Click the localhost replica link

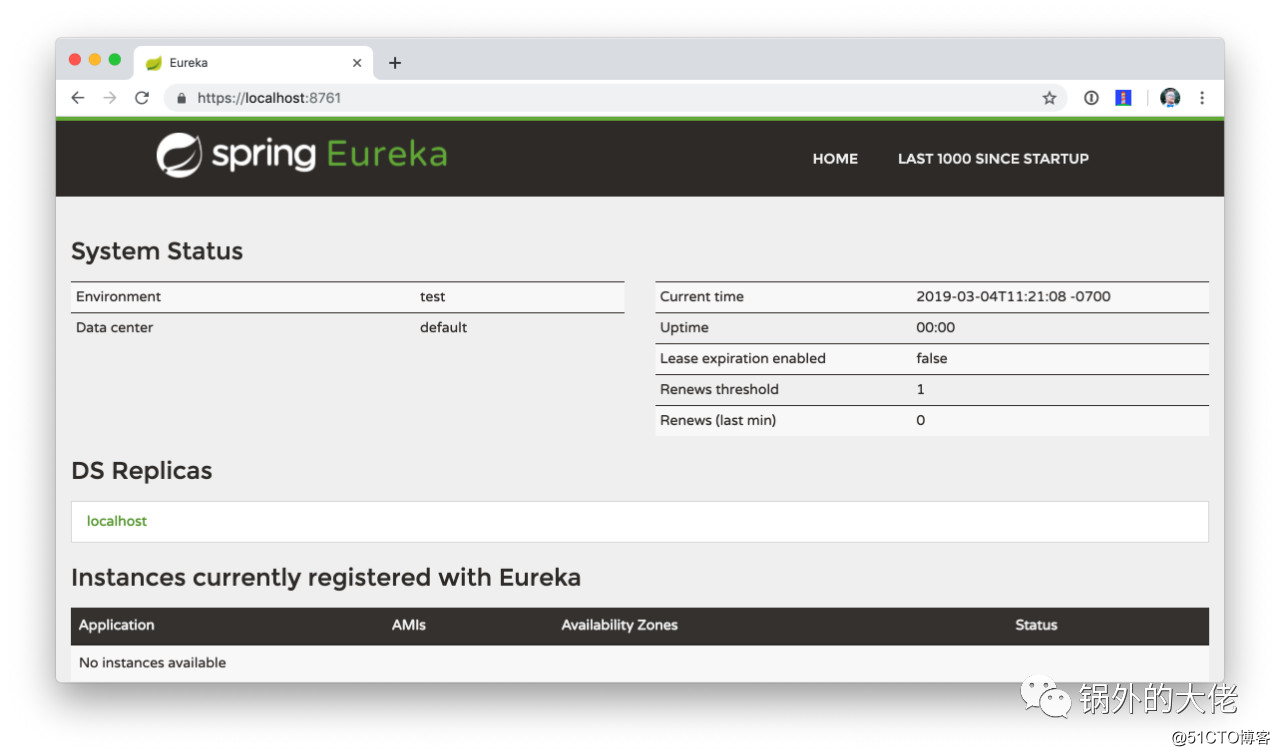point(117,521)
